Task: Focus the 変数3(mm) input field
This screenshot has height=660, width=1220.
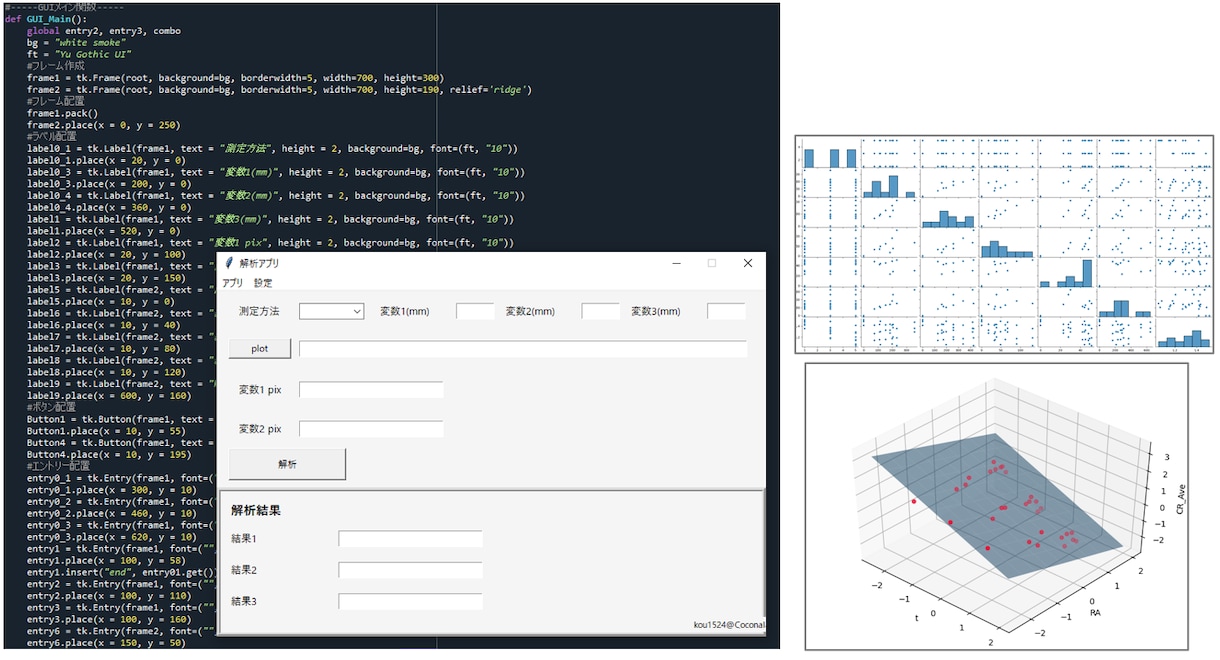Action: click(x=726, y=311)
